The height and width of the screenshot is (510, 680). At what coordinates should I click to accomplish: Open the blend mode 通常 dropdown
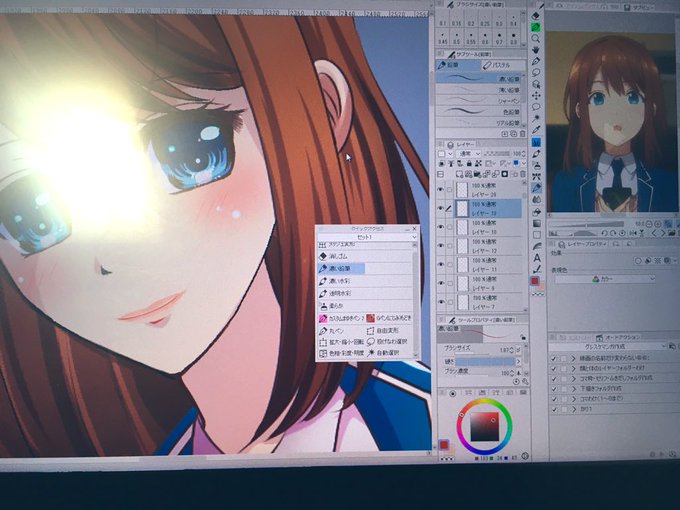pos(469,154)
